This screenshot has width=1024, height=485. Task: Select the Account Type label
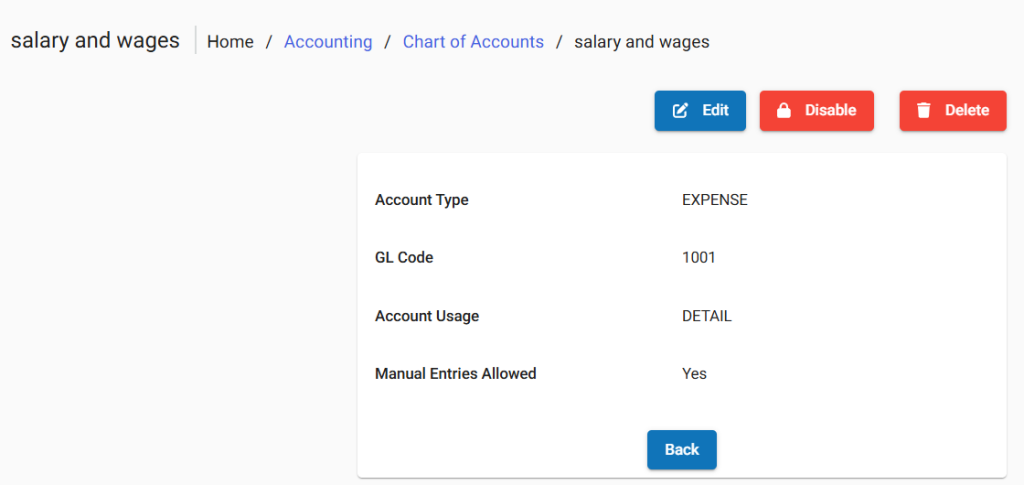pyautogui.click(x=421, y=200)
